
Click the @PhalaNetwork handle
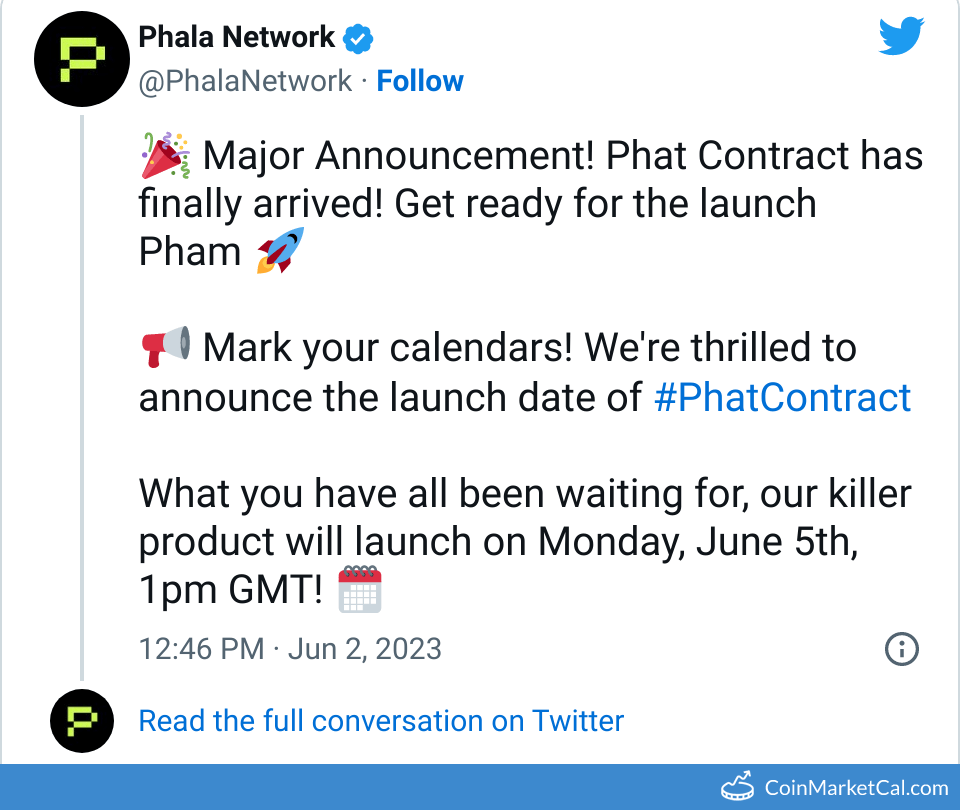(245, 81)
